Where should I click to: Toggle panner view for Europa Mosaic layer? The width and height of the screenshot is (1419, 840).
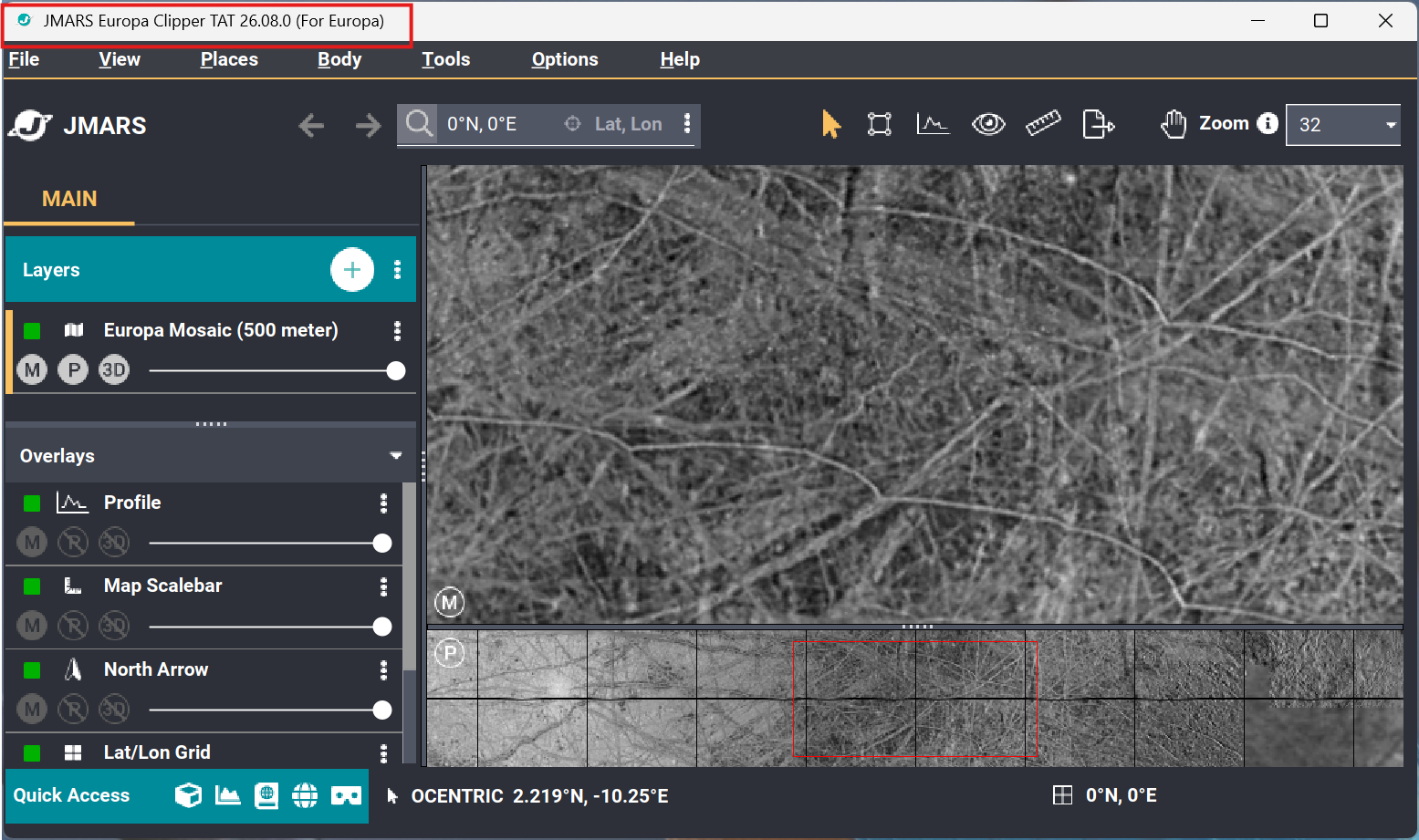(73, 369)
